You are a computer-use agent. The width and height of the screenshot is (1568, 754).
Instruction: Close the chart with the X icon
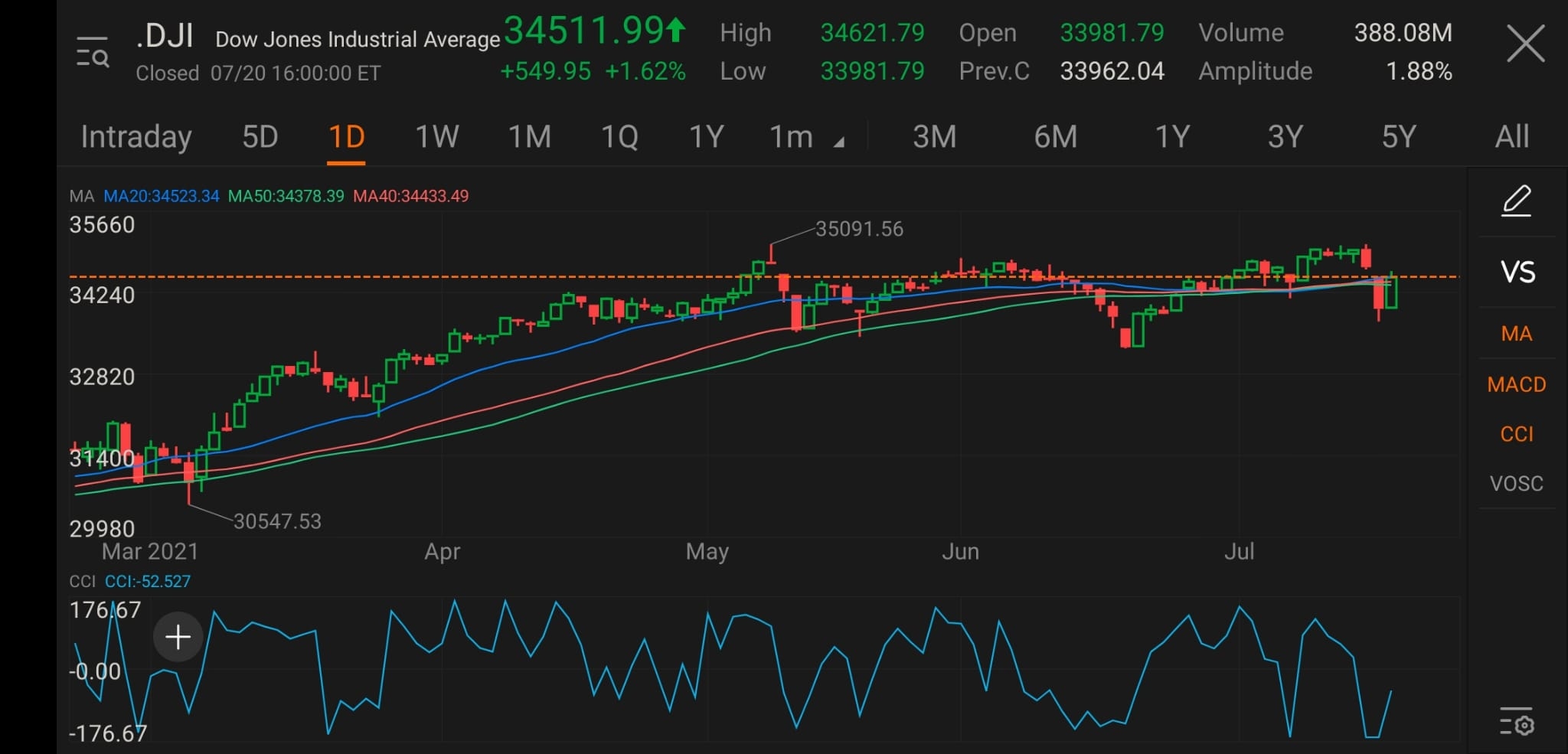[x=1525, y=43]
